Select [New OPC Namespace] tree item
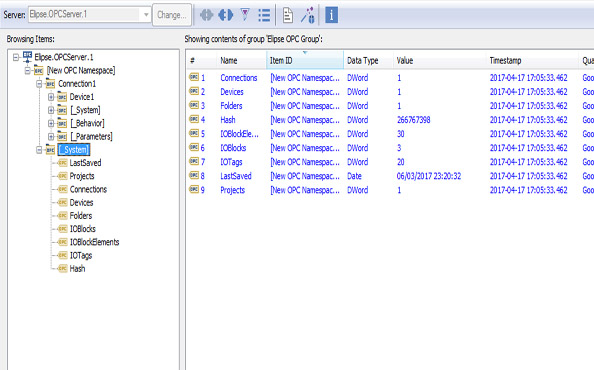 (x=81, y=70)
